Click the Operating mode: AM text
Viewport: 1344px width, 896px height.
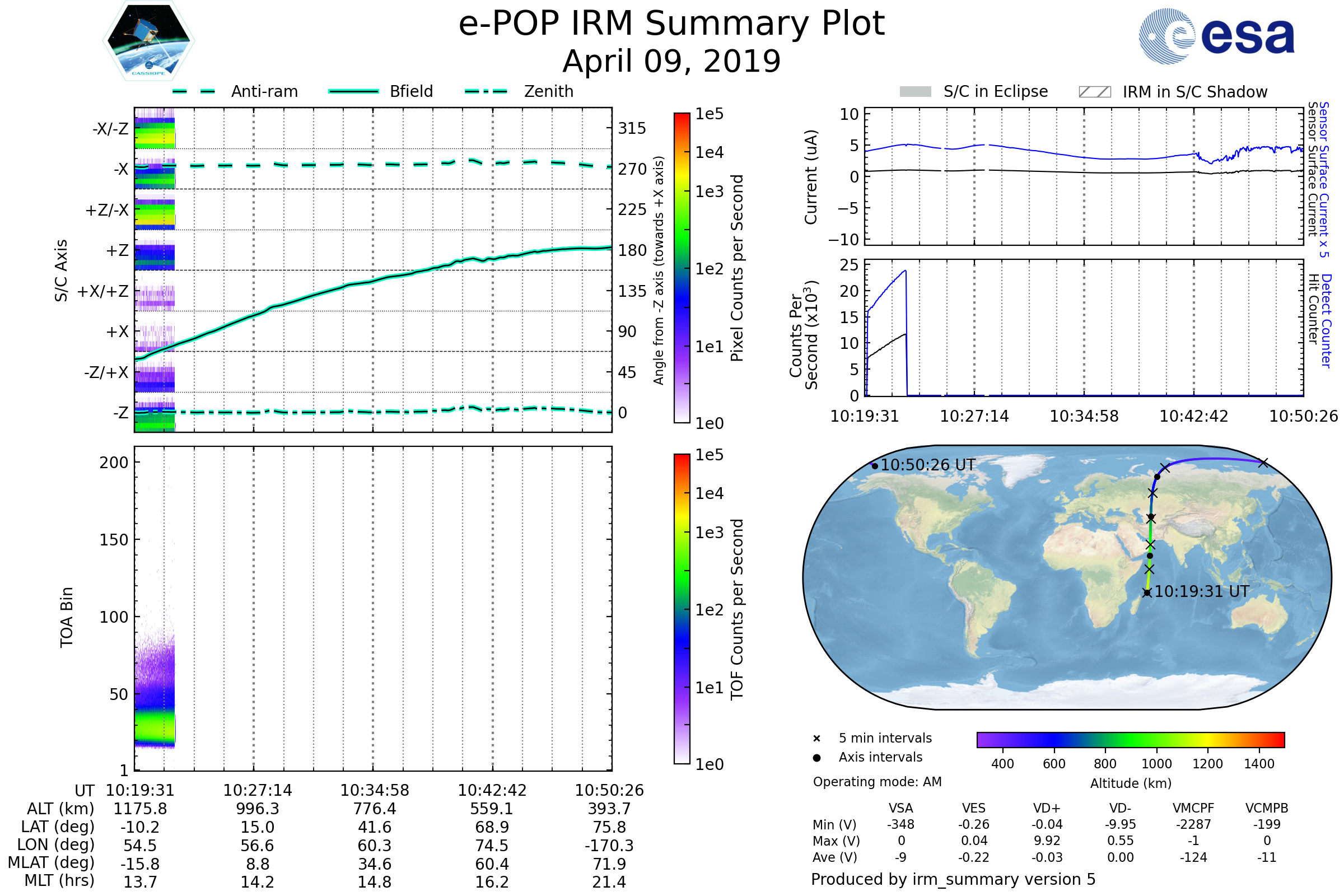click(x=877, y=782)
